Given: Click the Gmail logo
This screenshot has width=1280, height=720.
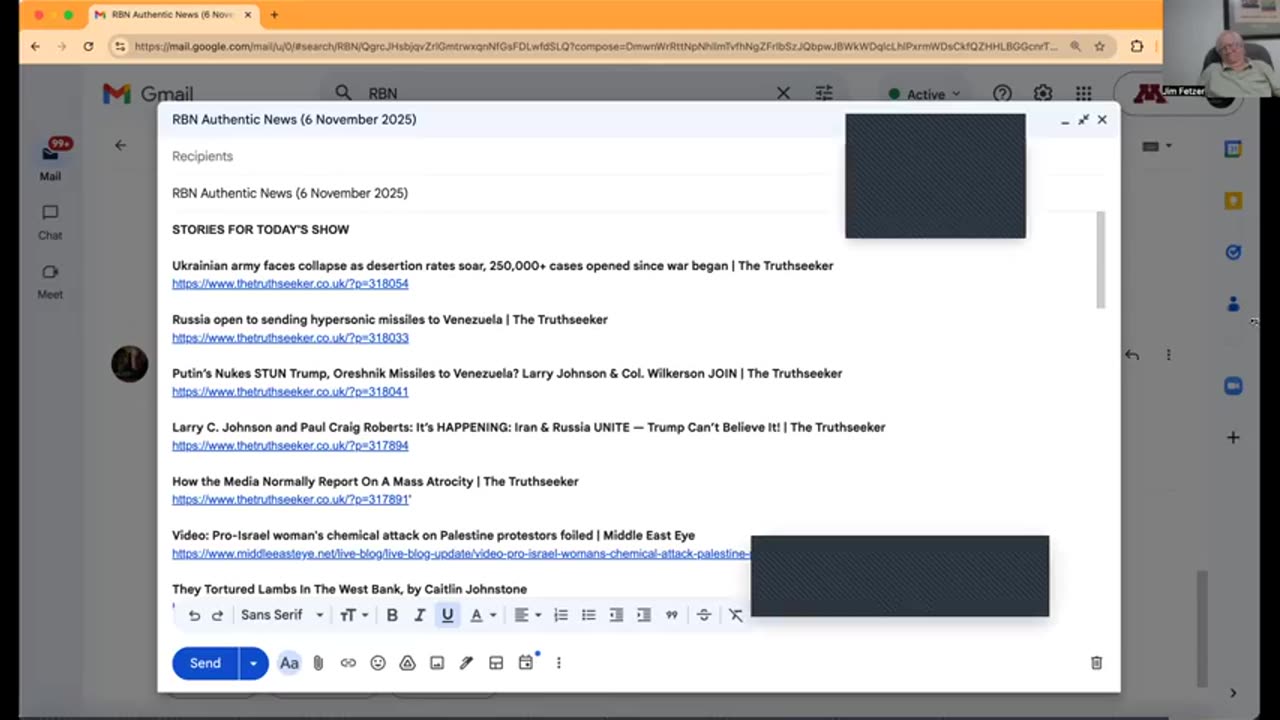Looking at the screenshot, I should 148,94.
